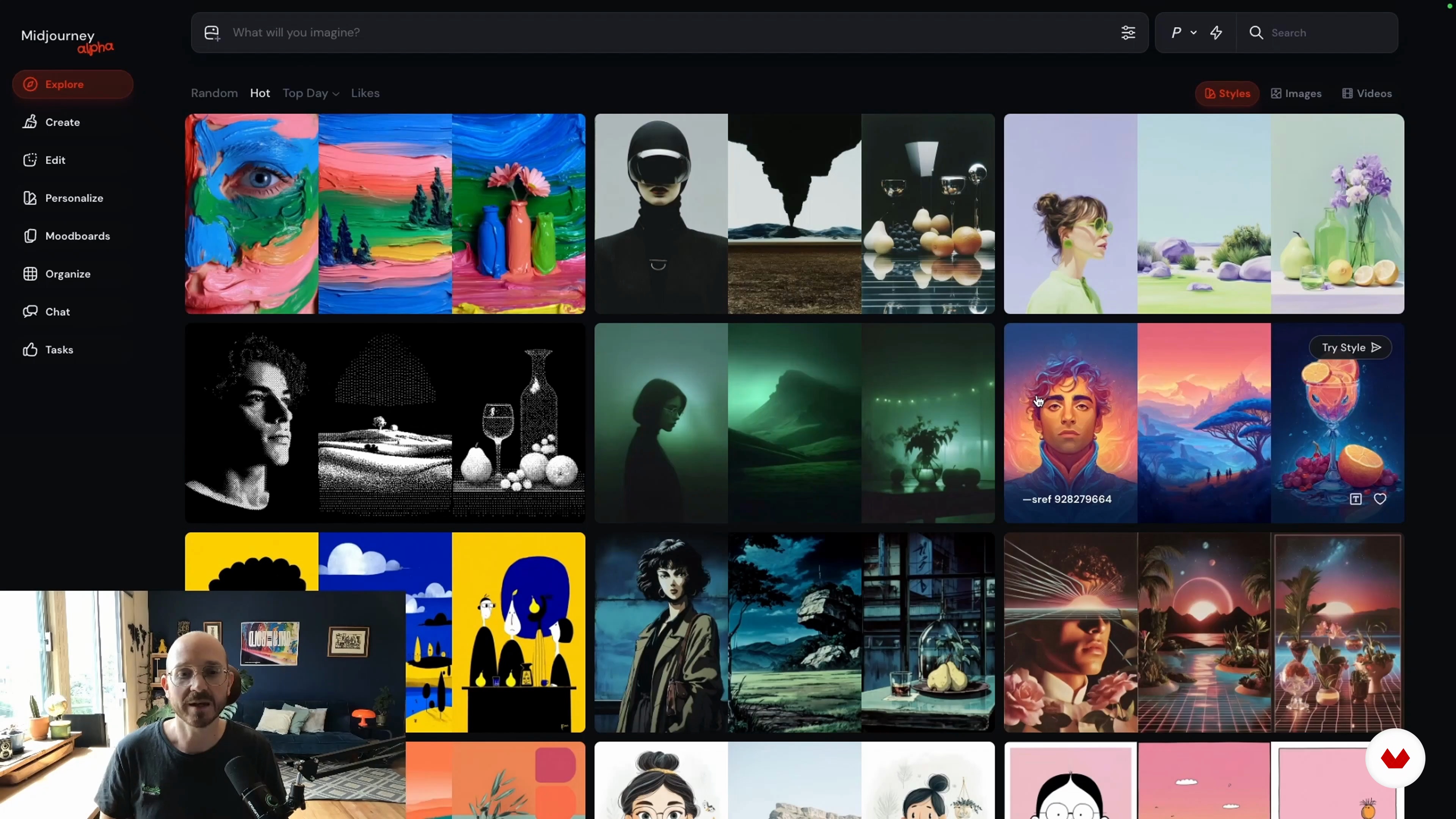Click the text prompt icon beside the heart
Viewport: 1456px width, 819px height.
(x=1356, y=499)
